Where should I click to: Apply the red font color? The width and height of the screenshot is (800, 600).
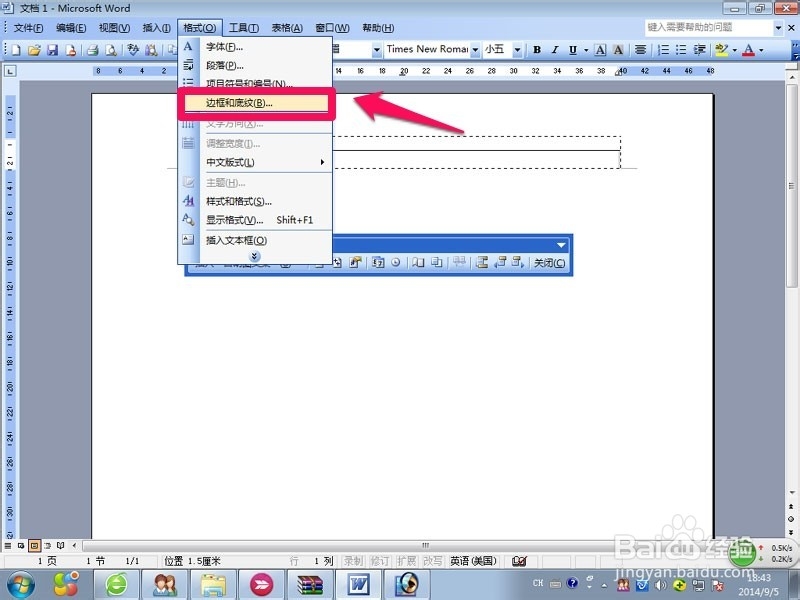(748, 49)
